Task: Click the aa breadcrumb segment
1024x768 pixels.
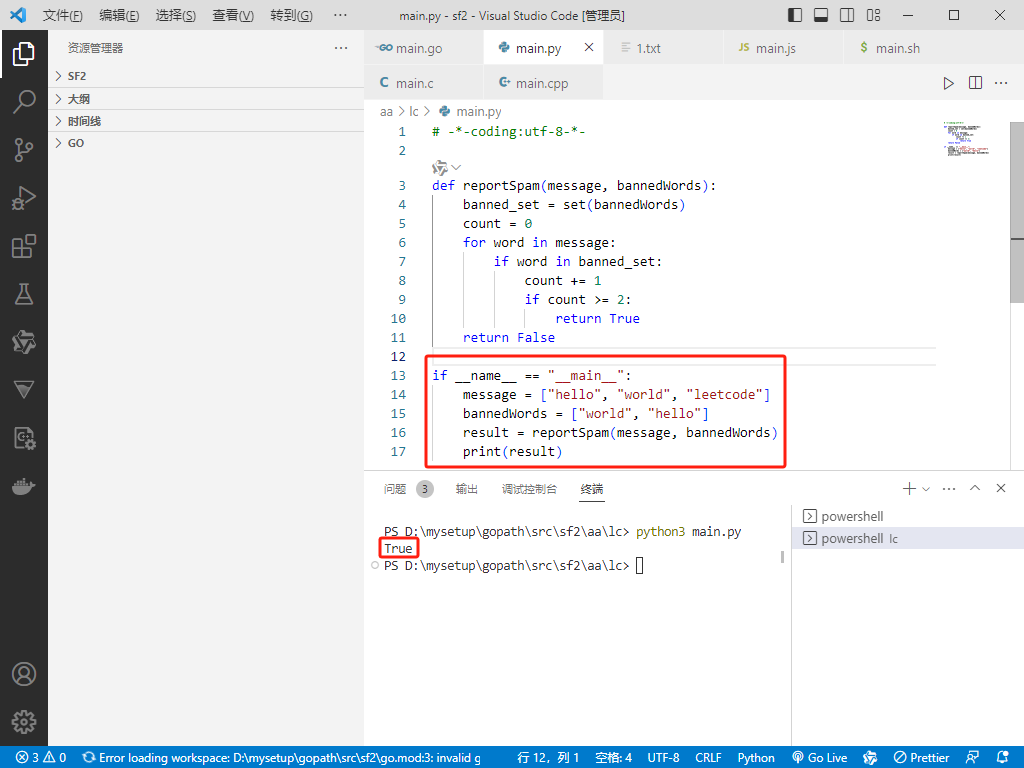Action: (x=386, y=112)
